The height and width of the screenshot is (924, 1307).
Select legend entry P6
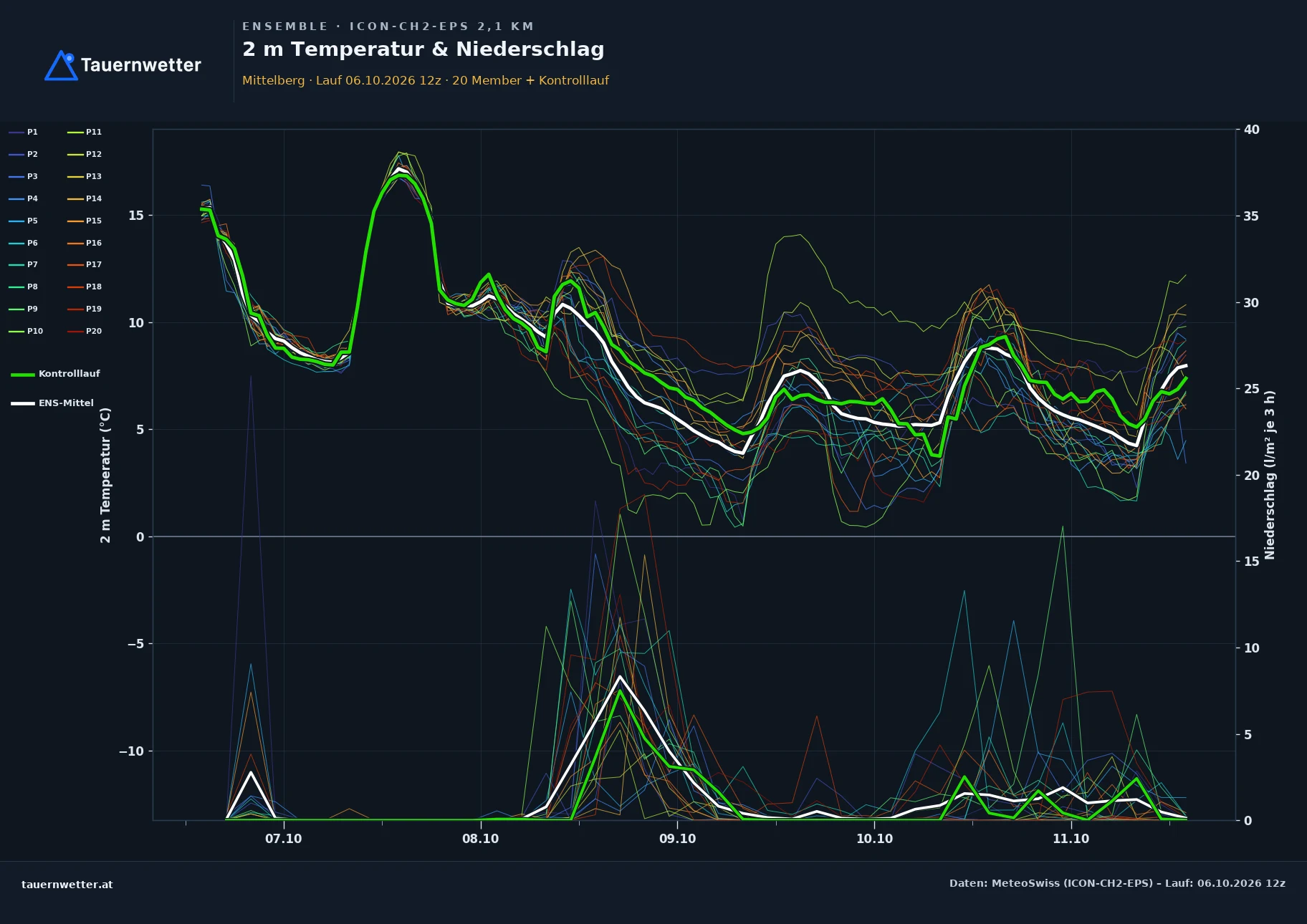(23, 244)
